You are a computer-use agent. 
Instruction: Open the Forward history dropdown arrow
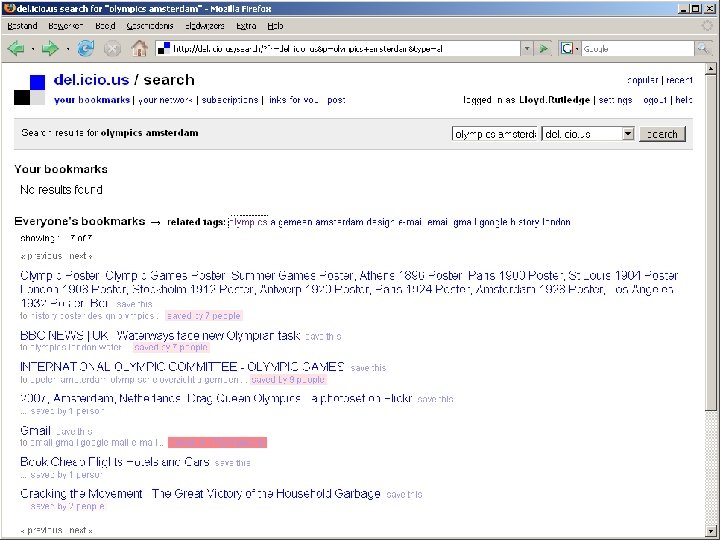coord(68,49)
